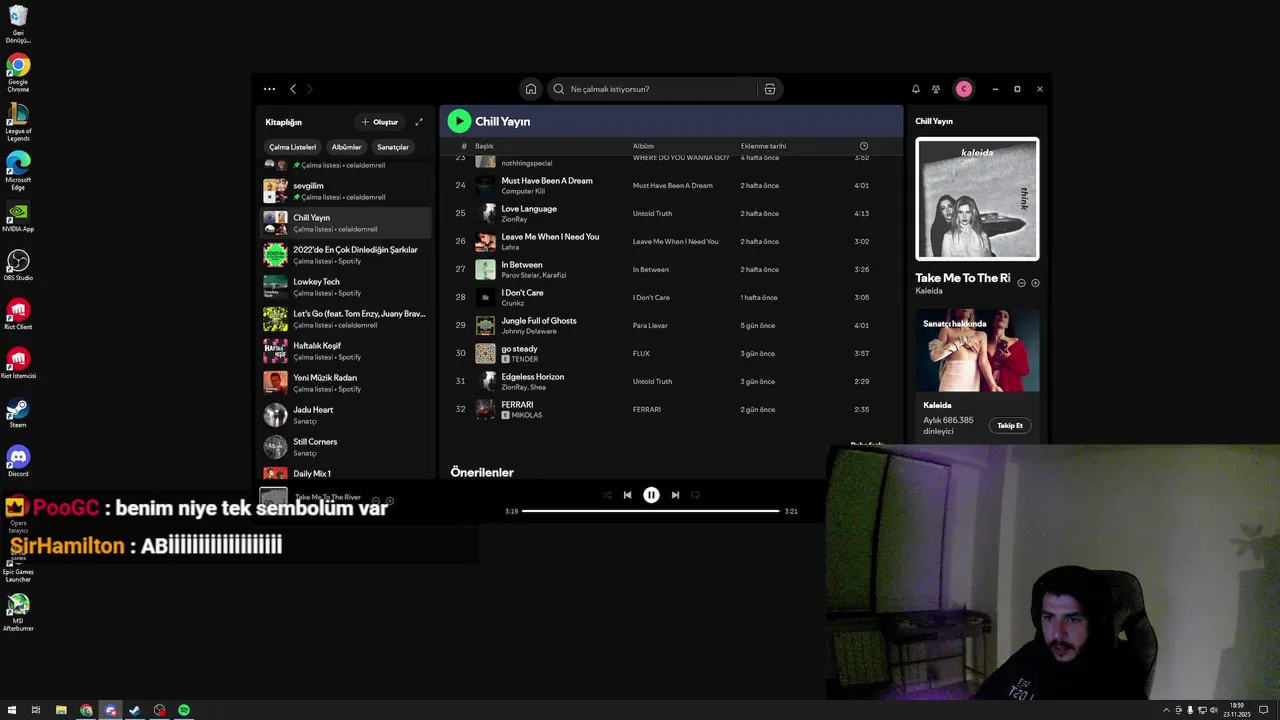Open Still Corners artist in library

346,447
